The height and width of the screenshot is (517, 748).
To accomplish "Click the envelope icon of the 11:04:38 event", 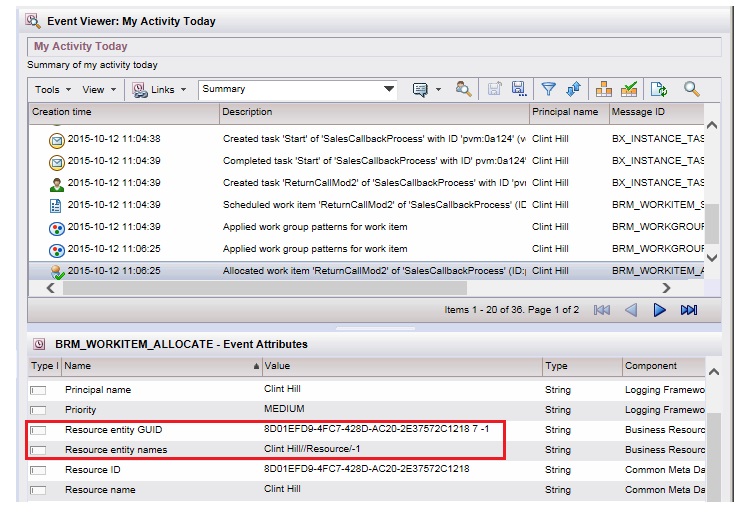I will click(x=57, y=140).
